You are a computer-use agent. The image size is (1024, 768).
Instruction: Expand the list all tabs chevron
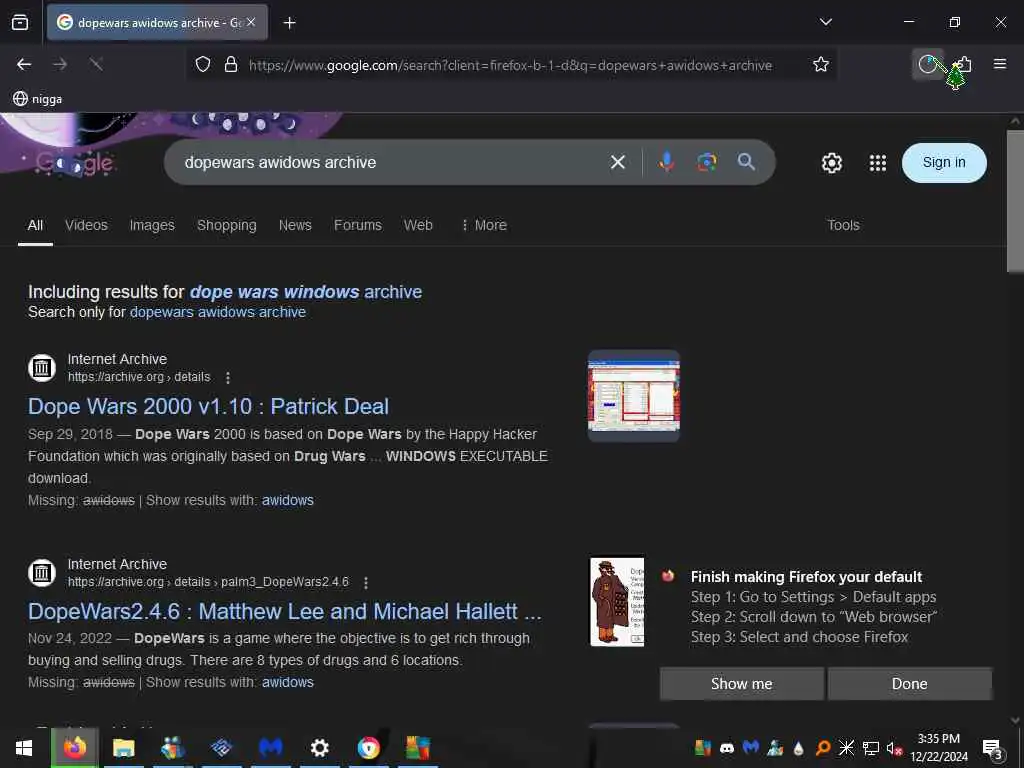tap(825, 22)
